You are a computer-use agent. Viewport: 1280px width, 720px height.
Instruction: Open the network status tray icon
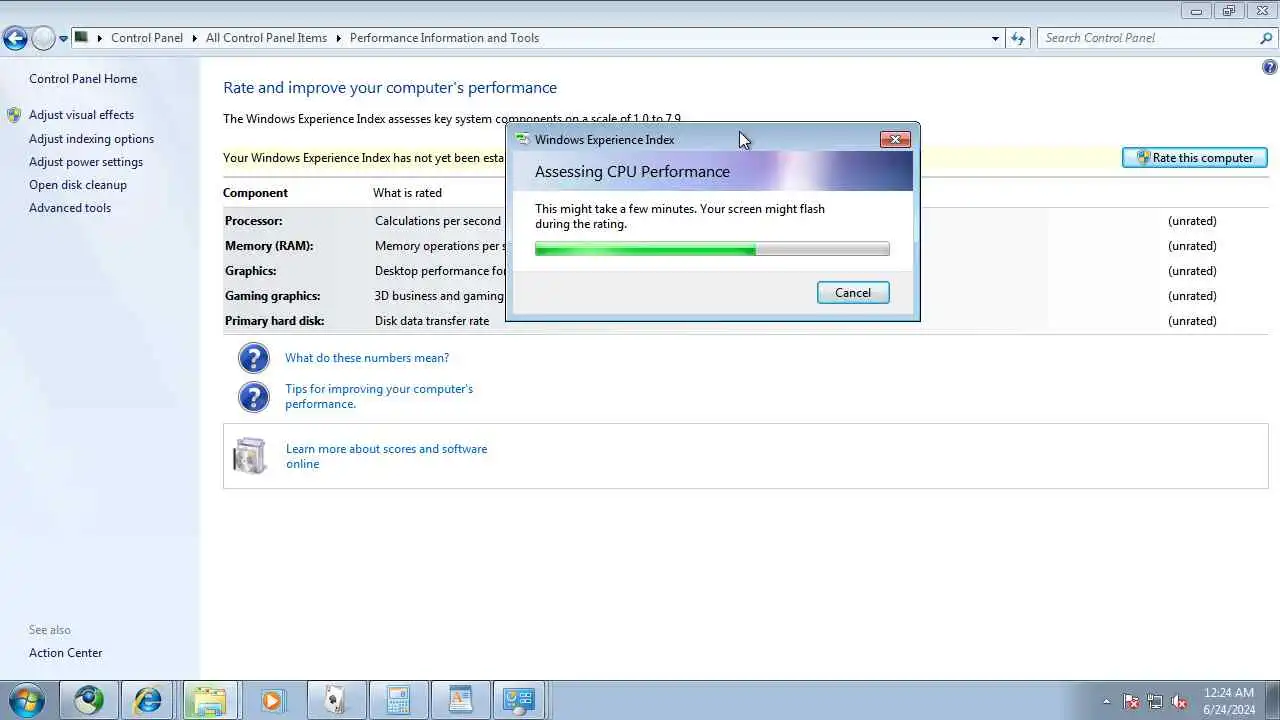[x=1155, y=701]
